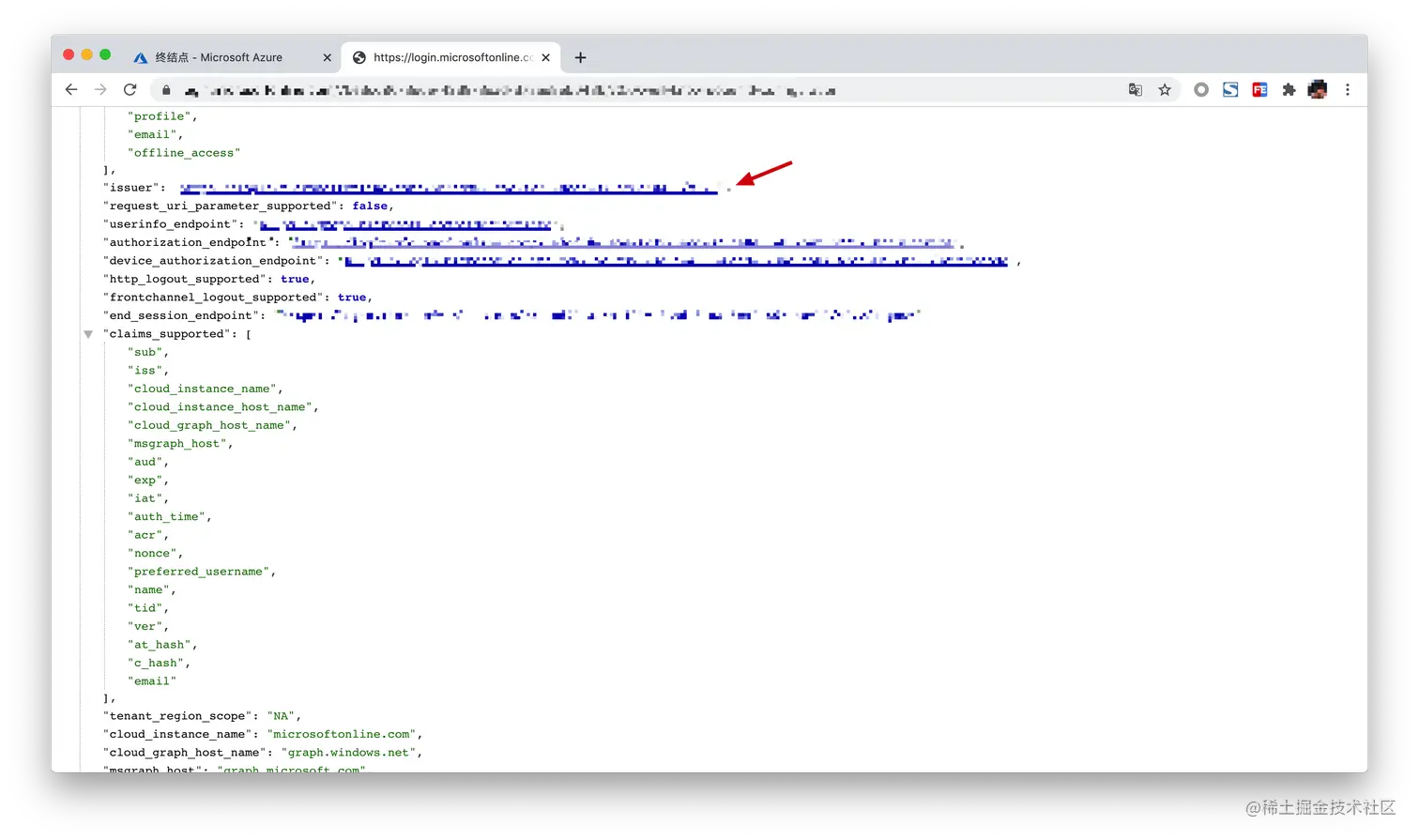Image resolution: width=1419 pixels, height=840 pixels.
Task: Click the "tid" claim
Action: 145,608
